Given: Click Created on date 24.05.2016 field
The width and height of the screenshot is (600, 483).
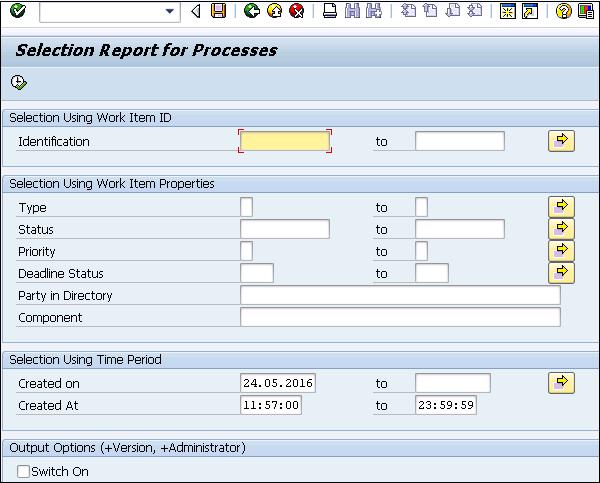Looking at the screenshot, I should point(278,383).
